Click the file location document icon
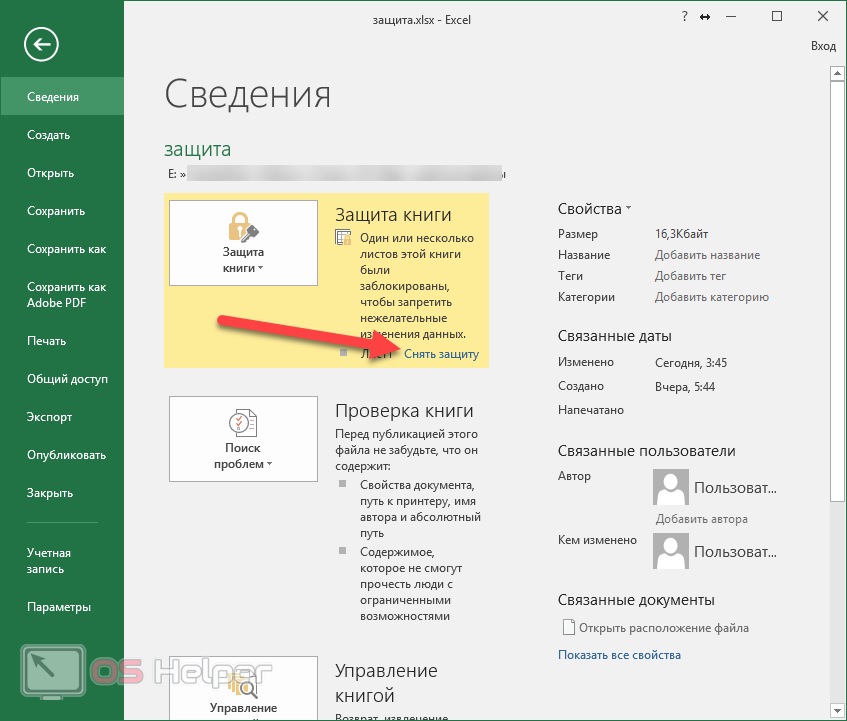Viewport: 847px width, 721px height. (x=568, y=628)
